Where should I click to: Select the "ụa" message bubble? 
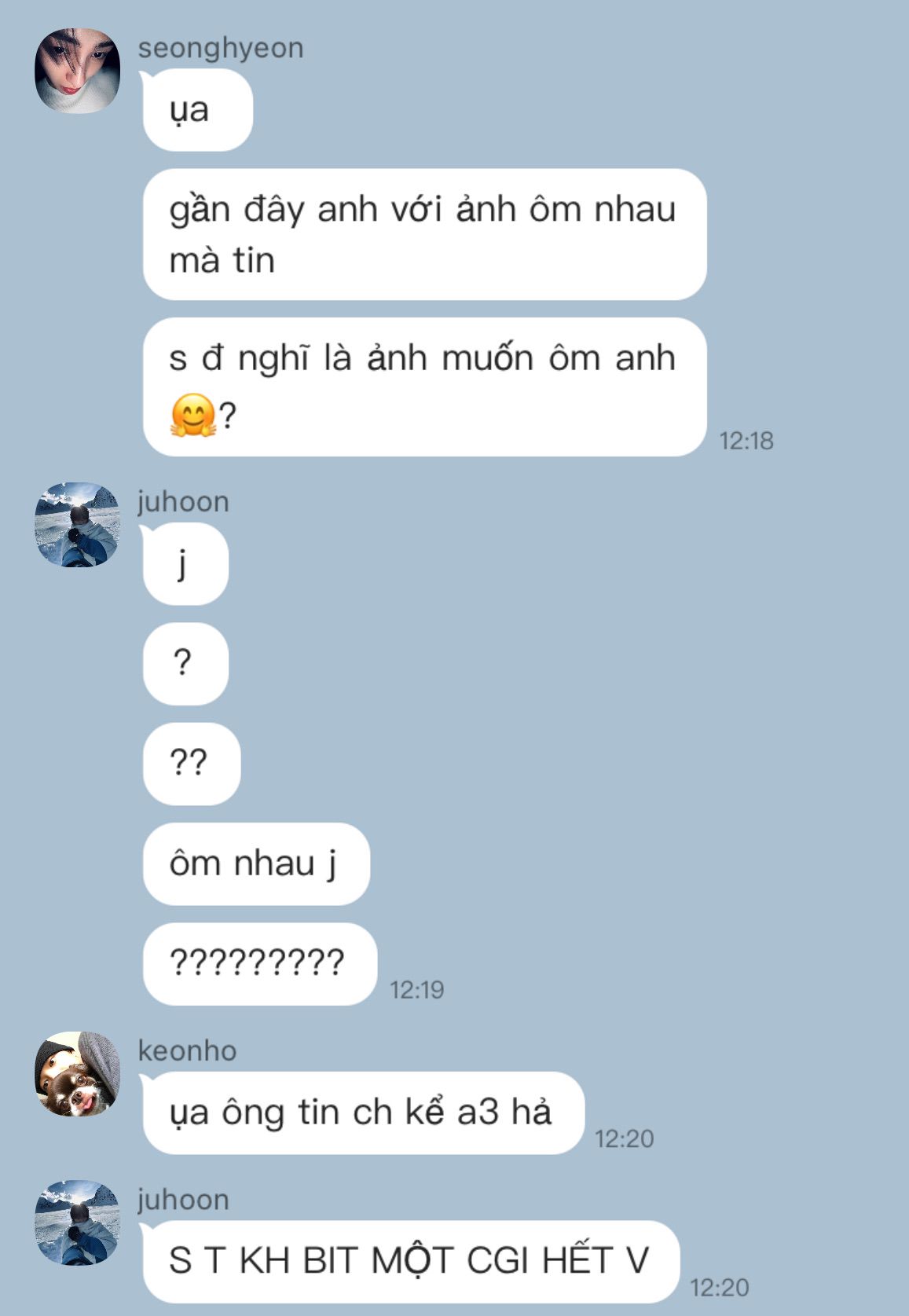pos(197,110)
